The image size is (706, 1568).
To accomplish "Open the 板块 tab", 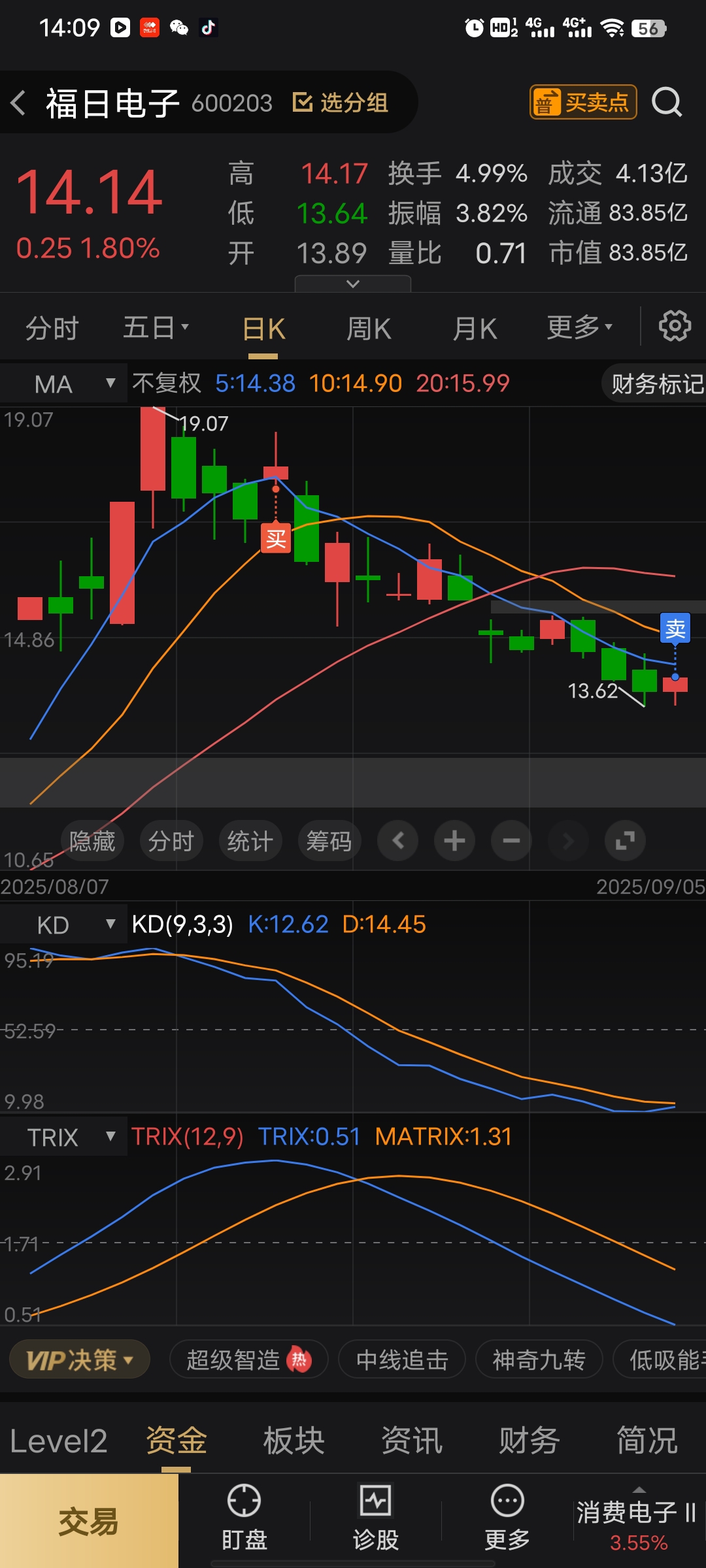I will [x=294, y=1441].
